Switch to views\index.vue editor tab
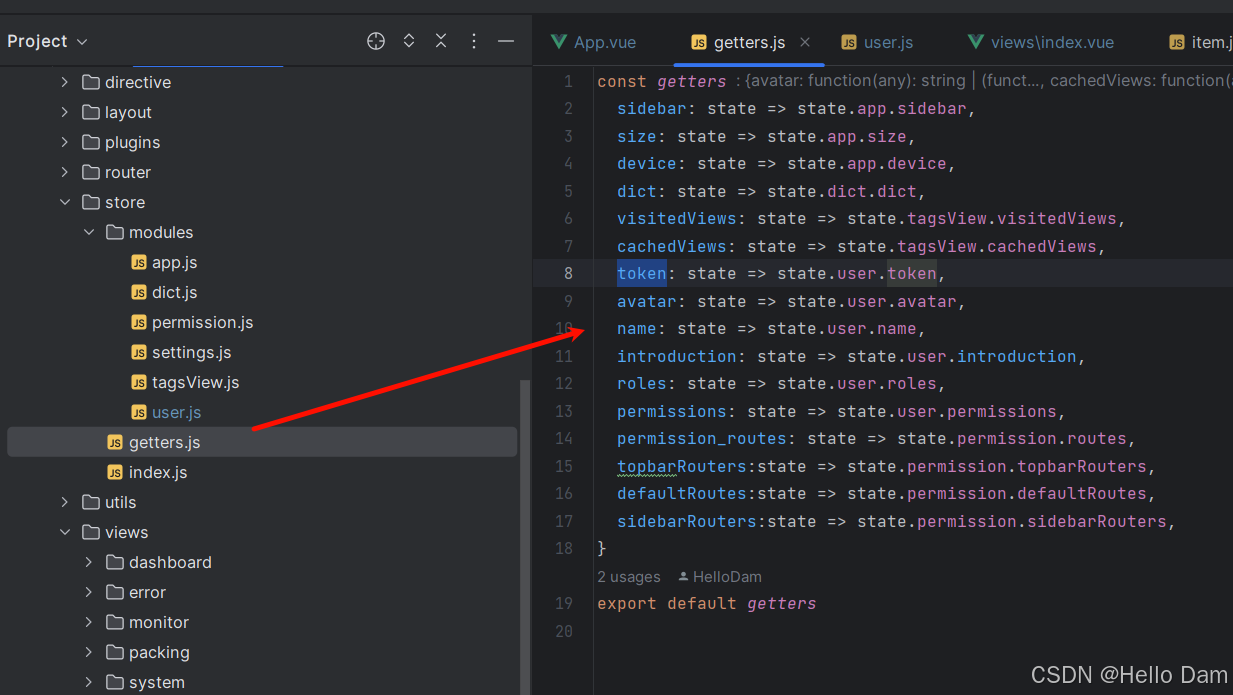Screen dimensions: 1233x695 coord(1041,42)
